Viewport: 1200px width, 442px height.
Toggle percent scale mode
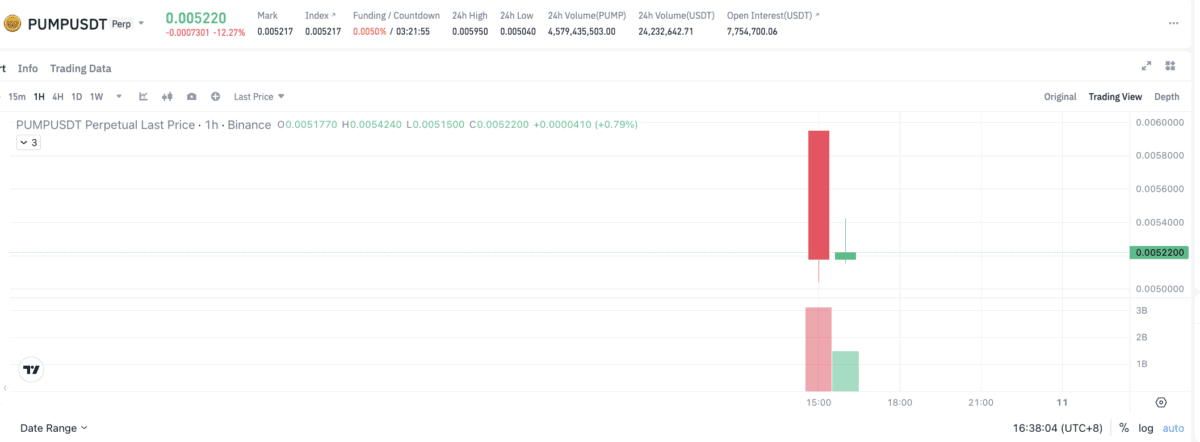(x=1124, y=428)
